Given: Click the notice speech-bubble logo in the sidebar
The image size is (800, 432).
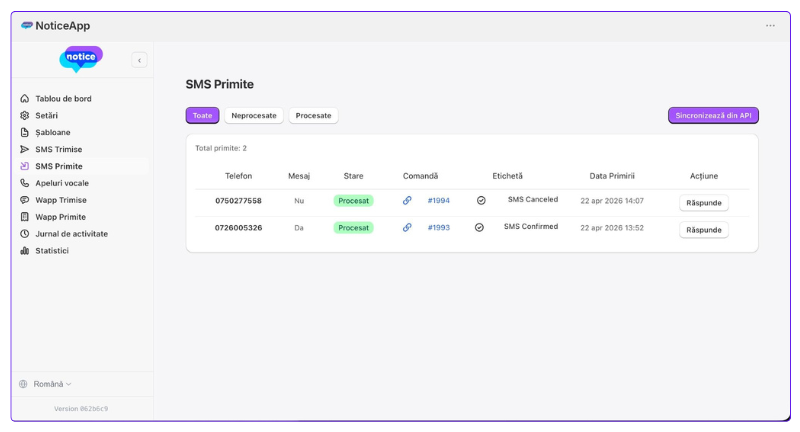Looking at the screenshot, I should pyautogui.click(x=81, y=59).
